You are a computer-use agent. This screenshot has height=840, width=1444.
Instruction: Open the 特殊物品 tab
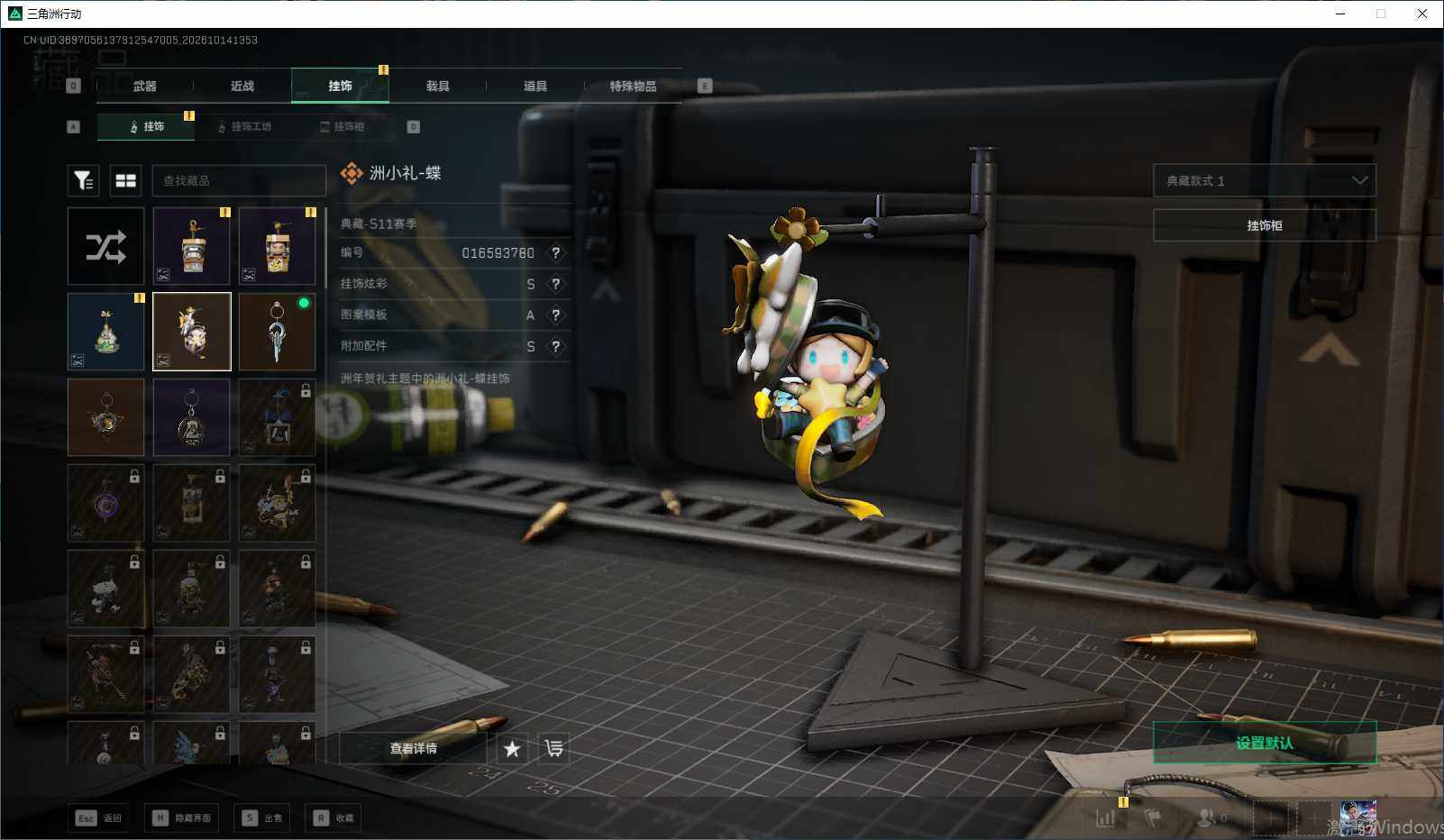click(x=633, y=86)
